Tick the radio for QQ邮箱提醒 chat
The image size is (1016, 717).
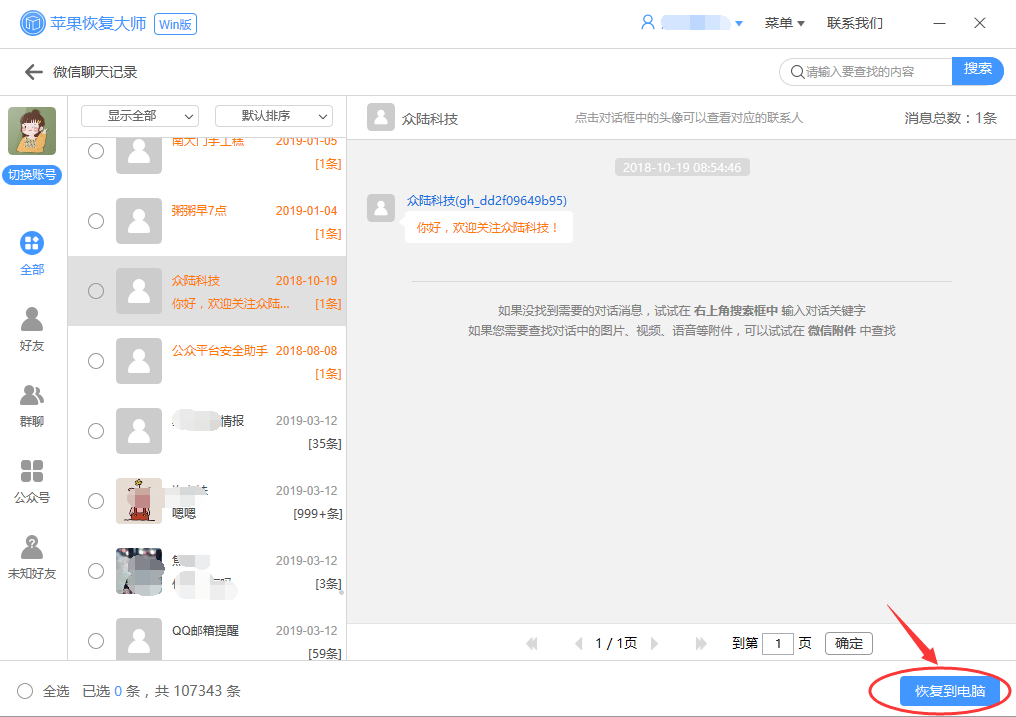click(x=96, y=641)
